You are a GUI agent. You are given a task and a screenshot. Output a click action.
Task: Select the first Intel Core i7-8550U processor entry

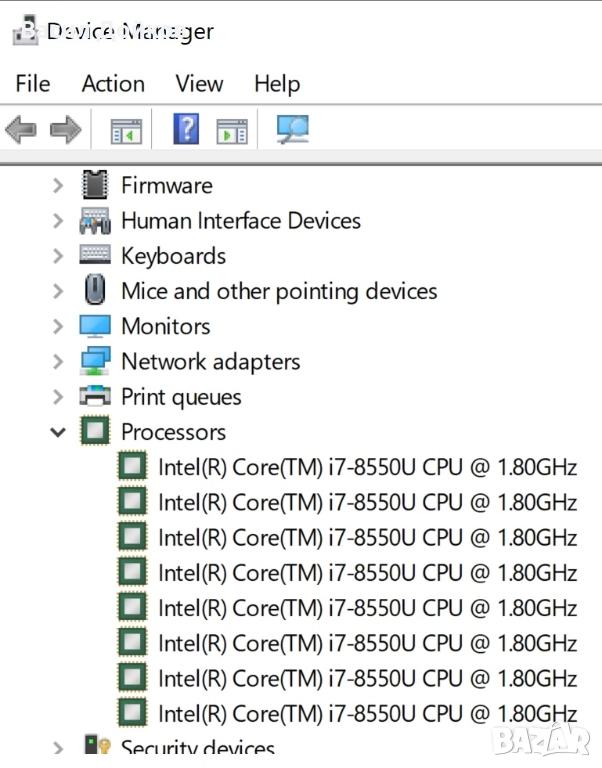[x=367, y=467]
